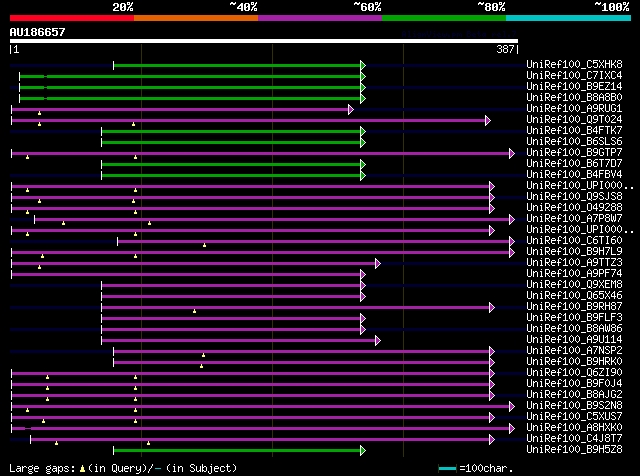Select the UniRef100_Q9T024 label
Screen dimensions: 640x476
(x=574, y=119)
